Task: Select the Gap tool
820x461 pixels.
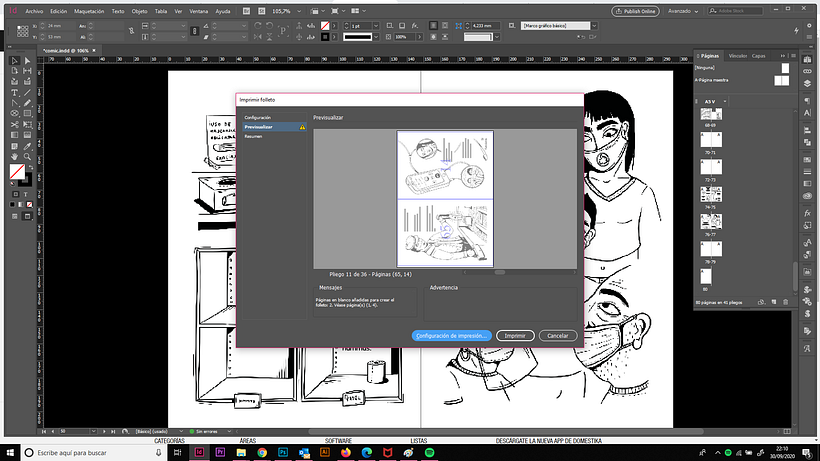Action: (x=27, y=71)
